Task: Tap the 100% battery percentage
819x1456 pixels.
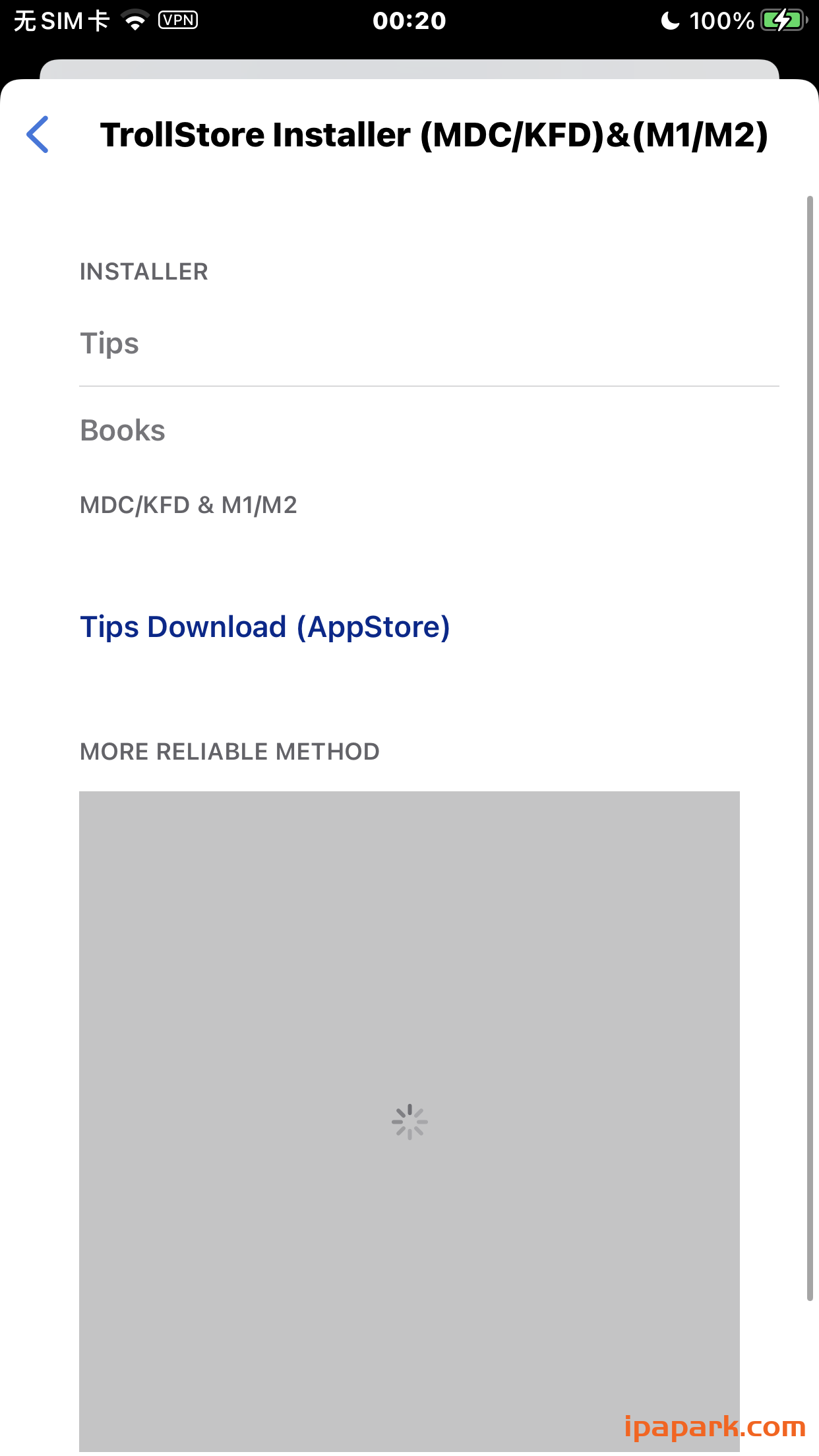Action: [721, 21]
